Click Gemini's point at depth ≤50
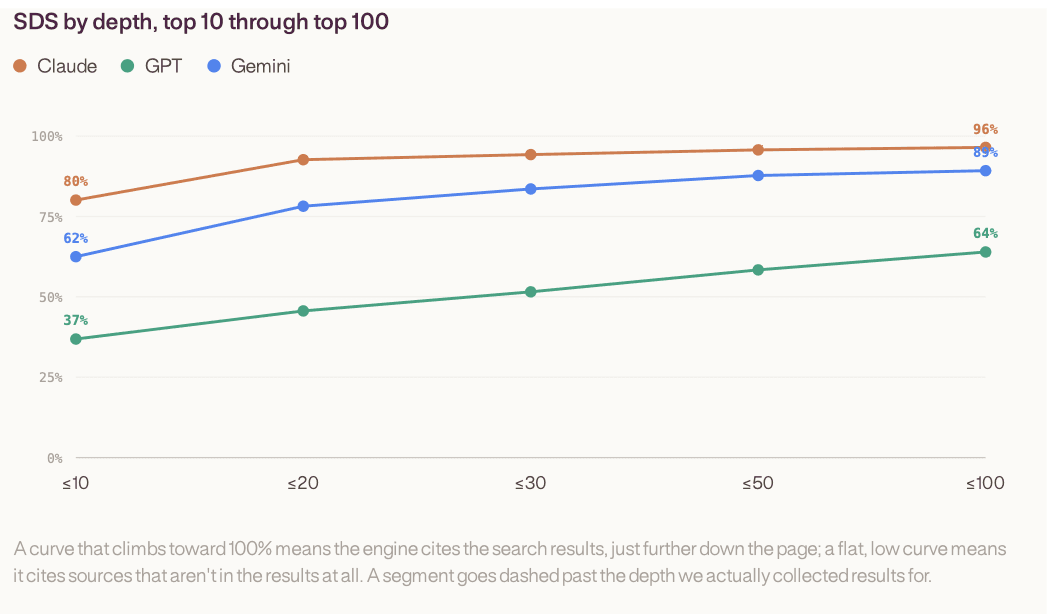This screenshot has width=1048, height=614. pyautogui.click(x=758, y=176)
